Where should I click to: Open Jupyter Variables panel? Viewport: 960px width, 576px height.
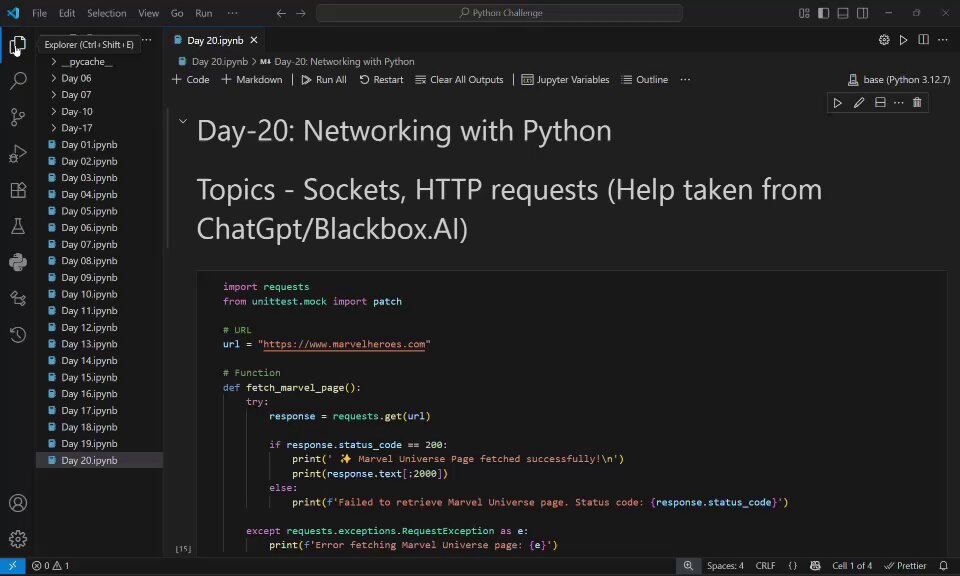coord(565,80)
